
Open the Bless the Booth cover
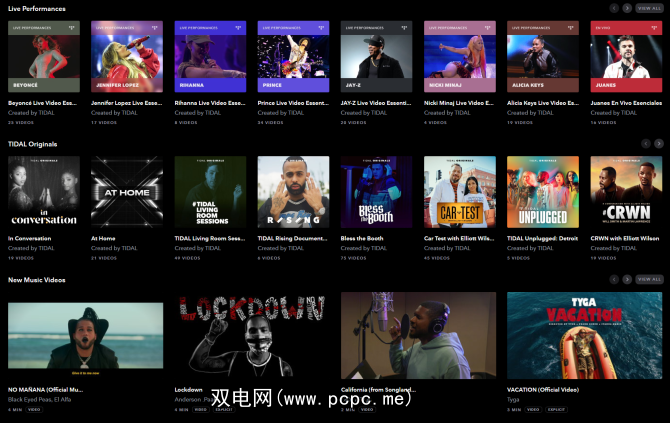376,192
